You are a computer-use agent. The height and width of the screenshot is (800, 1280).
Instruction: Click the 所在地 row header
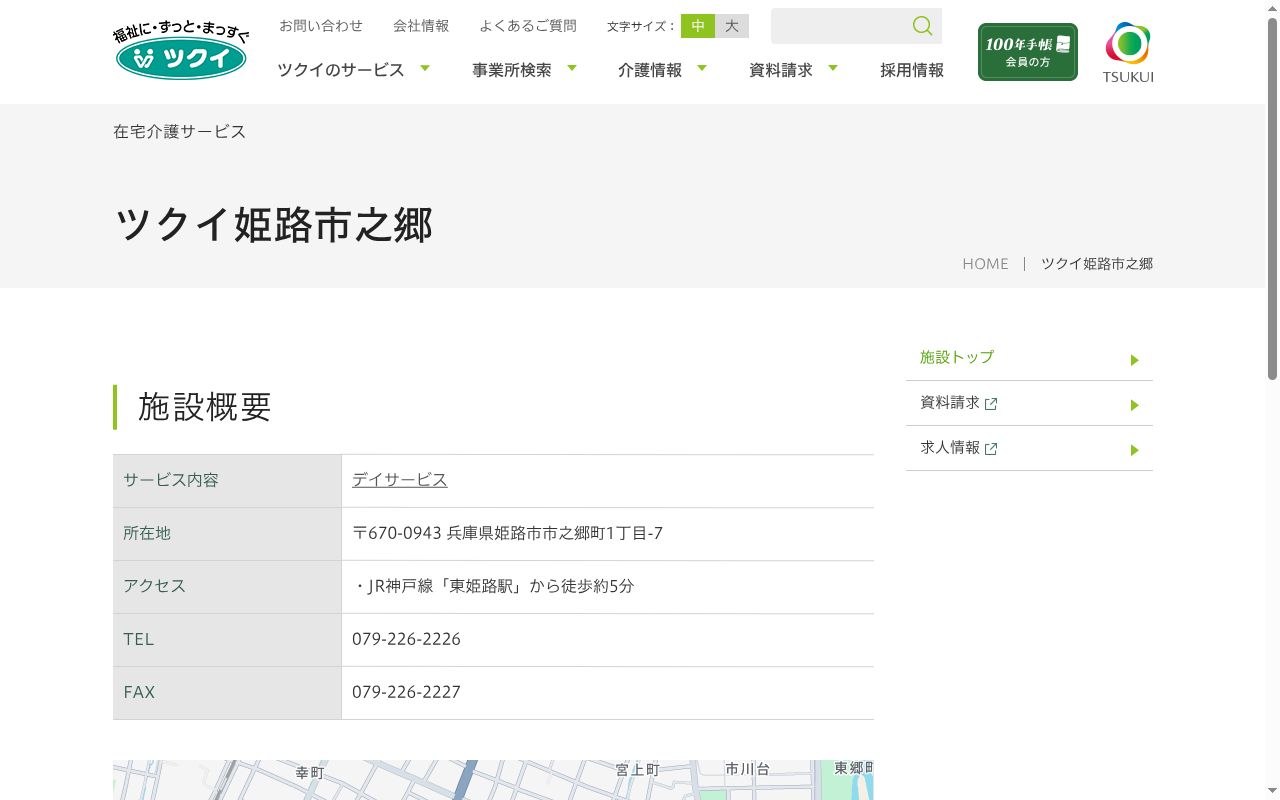pyautogui.click(x=227, y=533)
